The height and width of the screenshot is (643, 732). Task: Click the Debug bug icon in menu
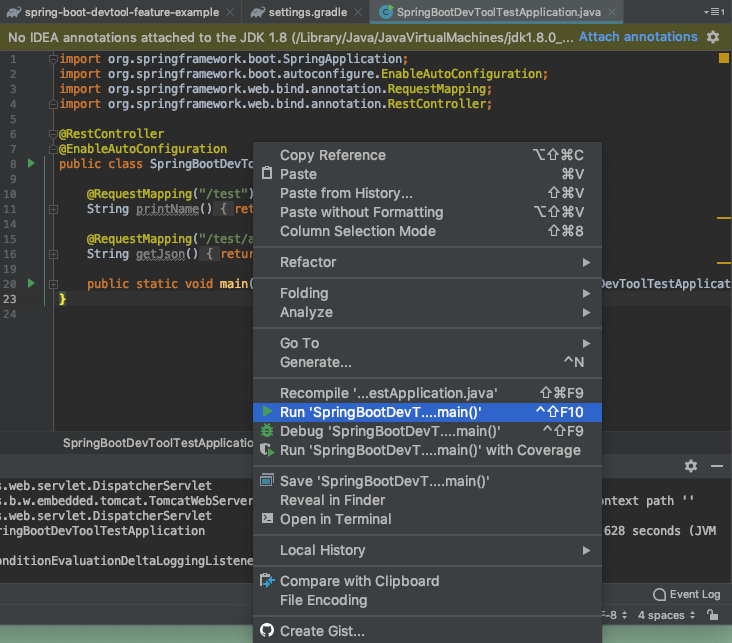pyautogui.click(x=267, y=431)
